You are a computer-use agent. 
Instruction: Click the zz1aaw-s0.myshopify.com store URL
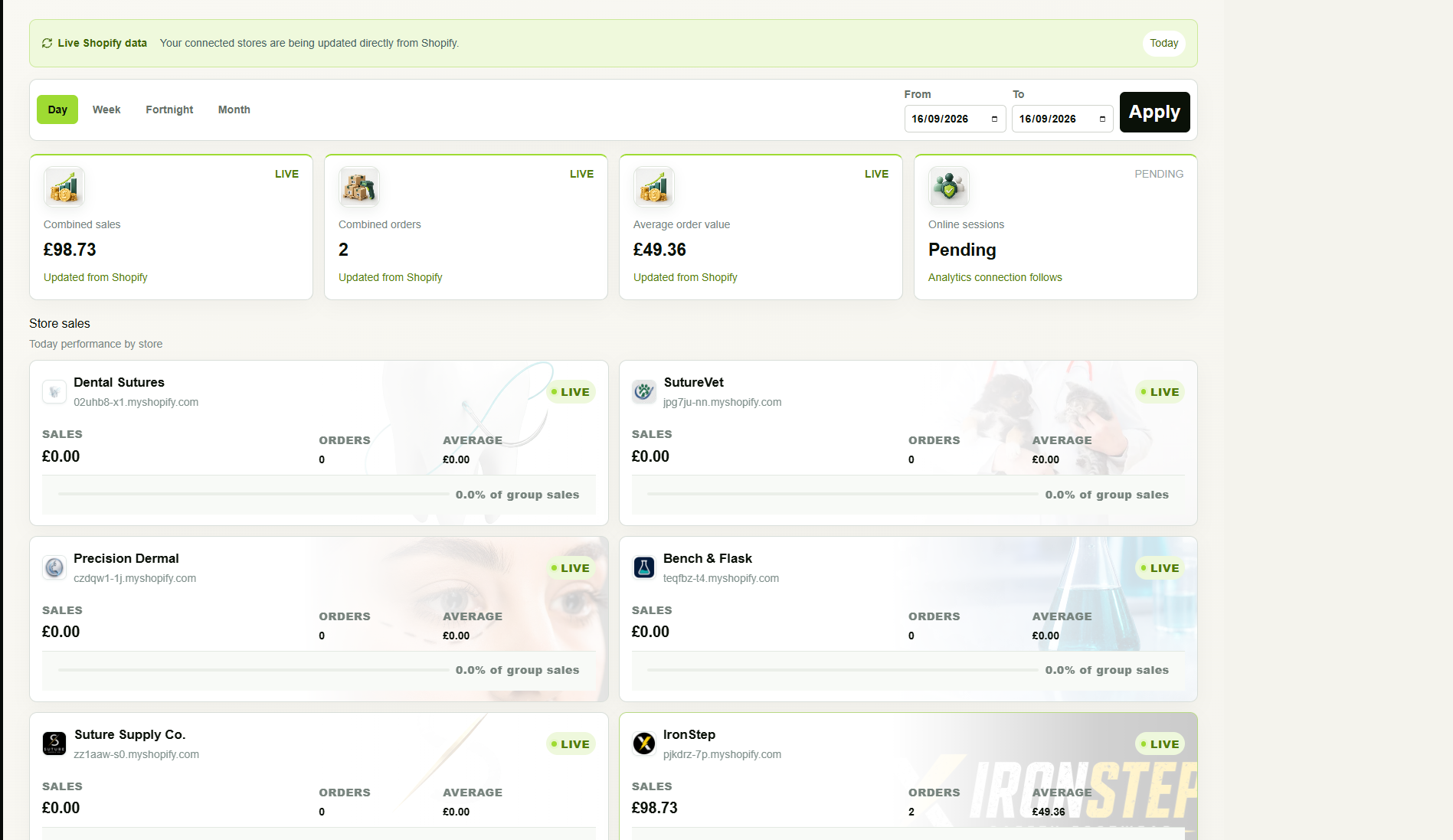[136, 754]
